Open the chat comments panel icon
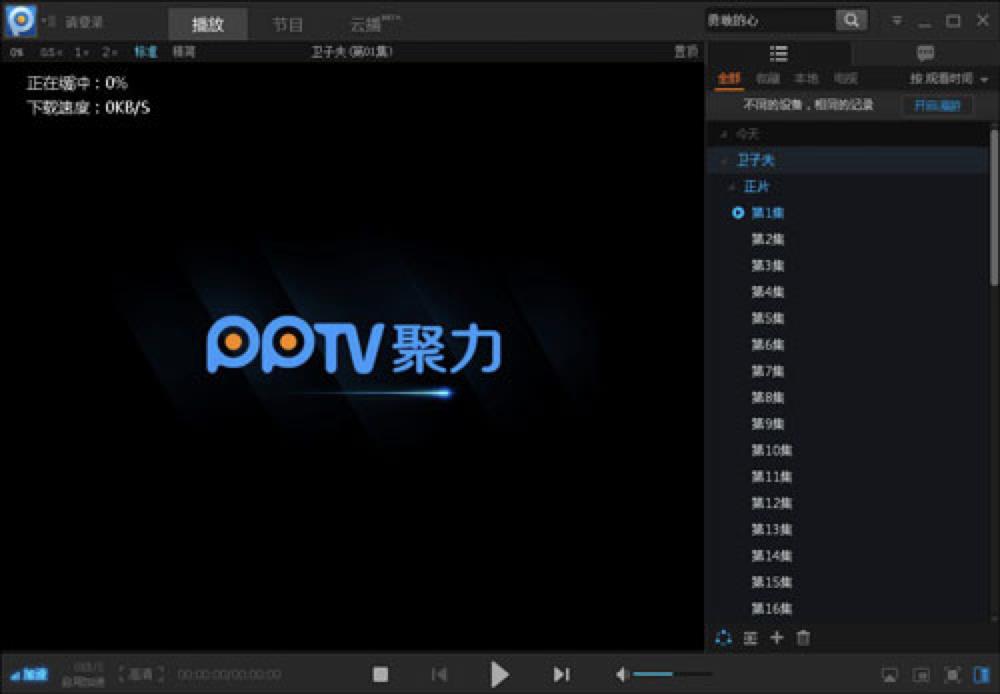Screen dimensions: 1000x694 [x=925, y=54]
